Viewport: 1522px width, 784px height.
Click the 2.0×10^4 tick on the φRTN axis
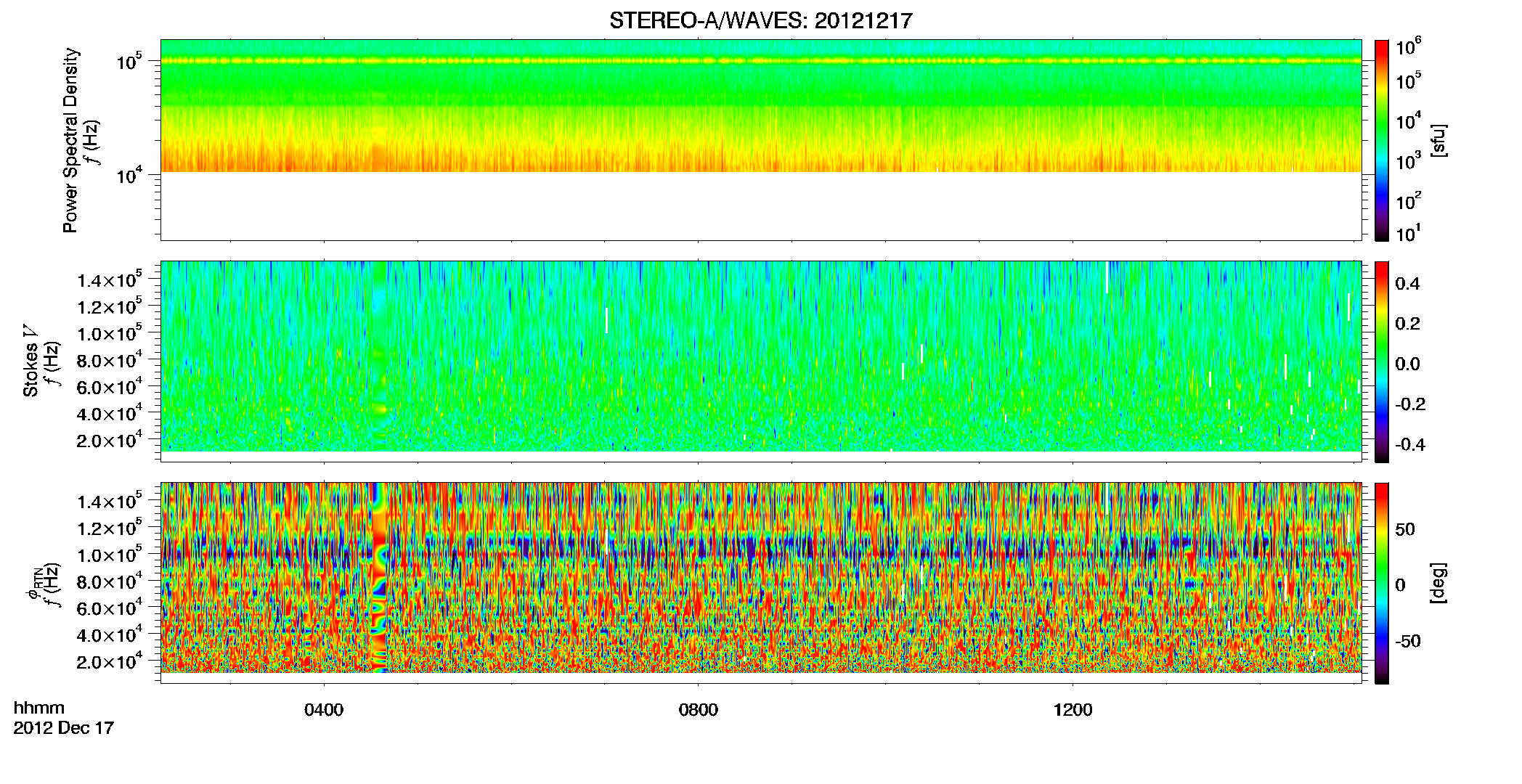coord(110,661)
